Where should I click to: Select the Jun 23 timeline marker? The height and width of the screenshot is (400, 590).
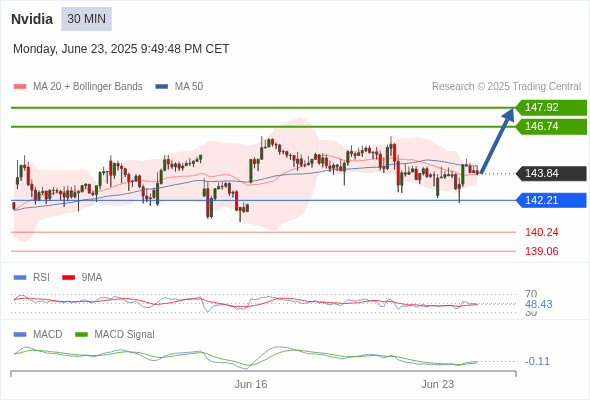pos(437,384)
